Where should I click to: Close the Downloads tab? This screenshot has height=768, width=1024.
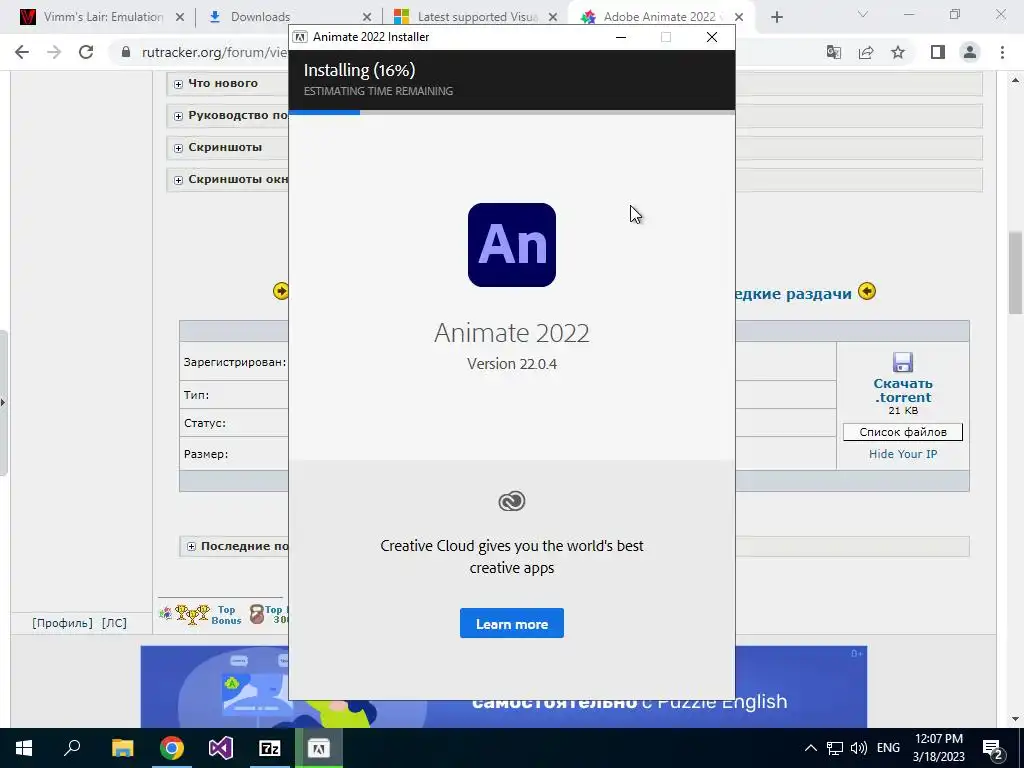[367, 17]
